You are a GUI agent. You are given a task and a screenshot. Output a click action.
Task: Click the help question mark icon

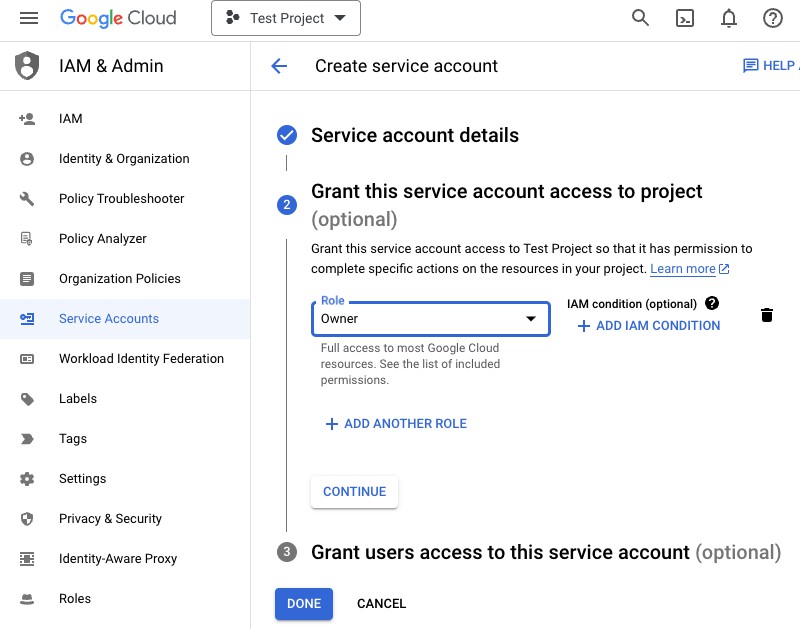click(772, 18)
